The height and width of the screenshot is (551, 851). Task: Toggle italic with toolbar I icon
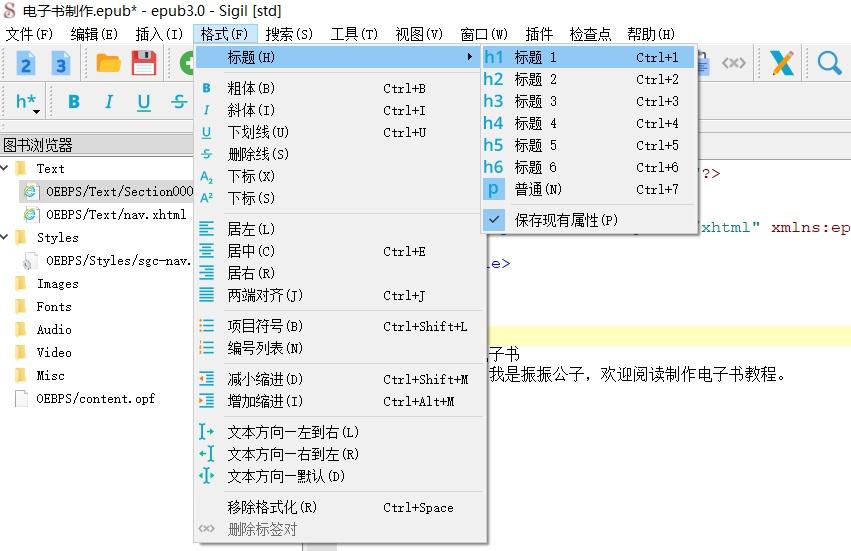(109, 102)
